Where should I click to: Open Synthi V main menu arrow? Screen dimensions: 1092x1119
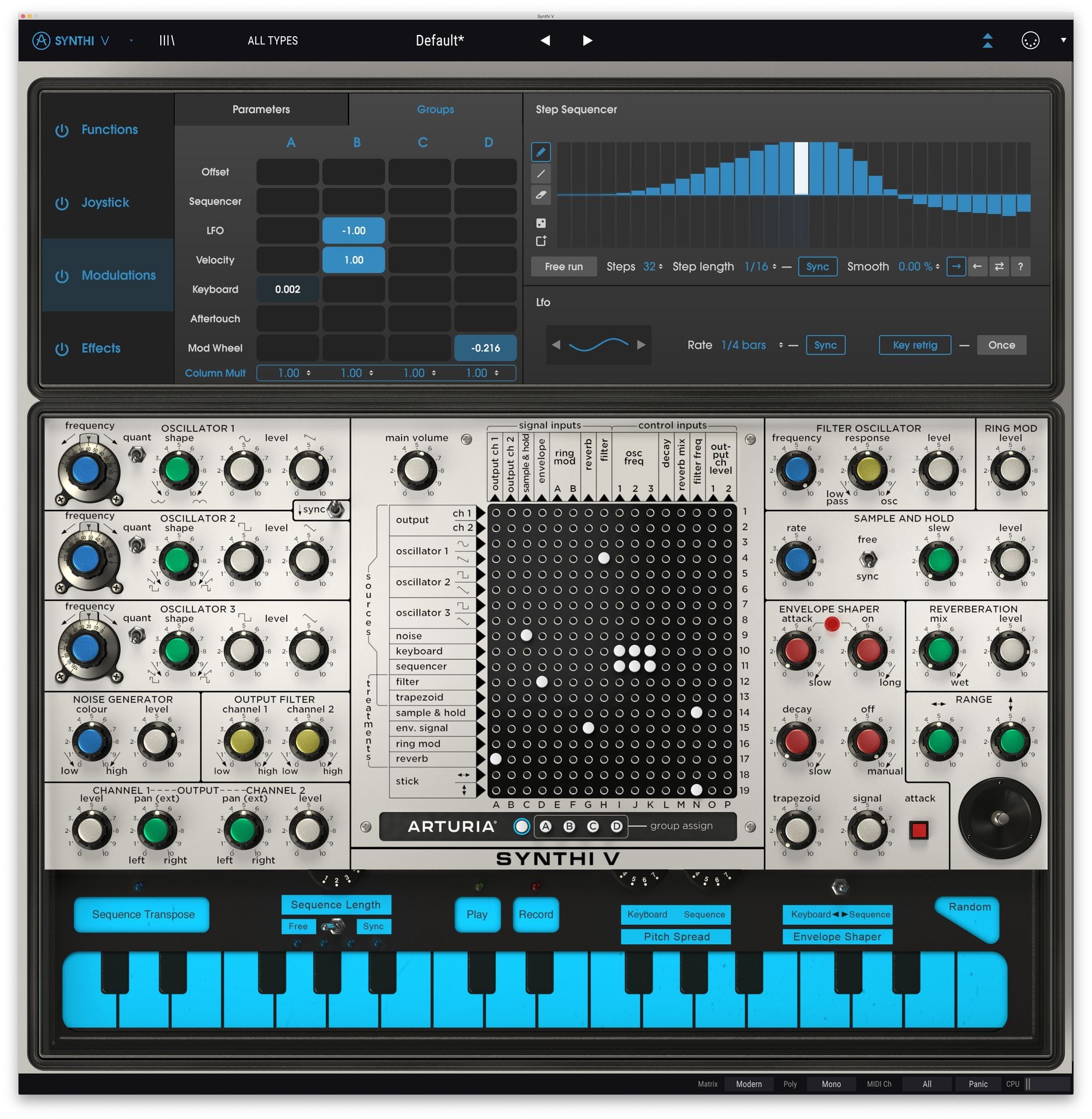(x=131, y=40)
